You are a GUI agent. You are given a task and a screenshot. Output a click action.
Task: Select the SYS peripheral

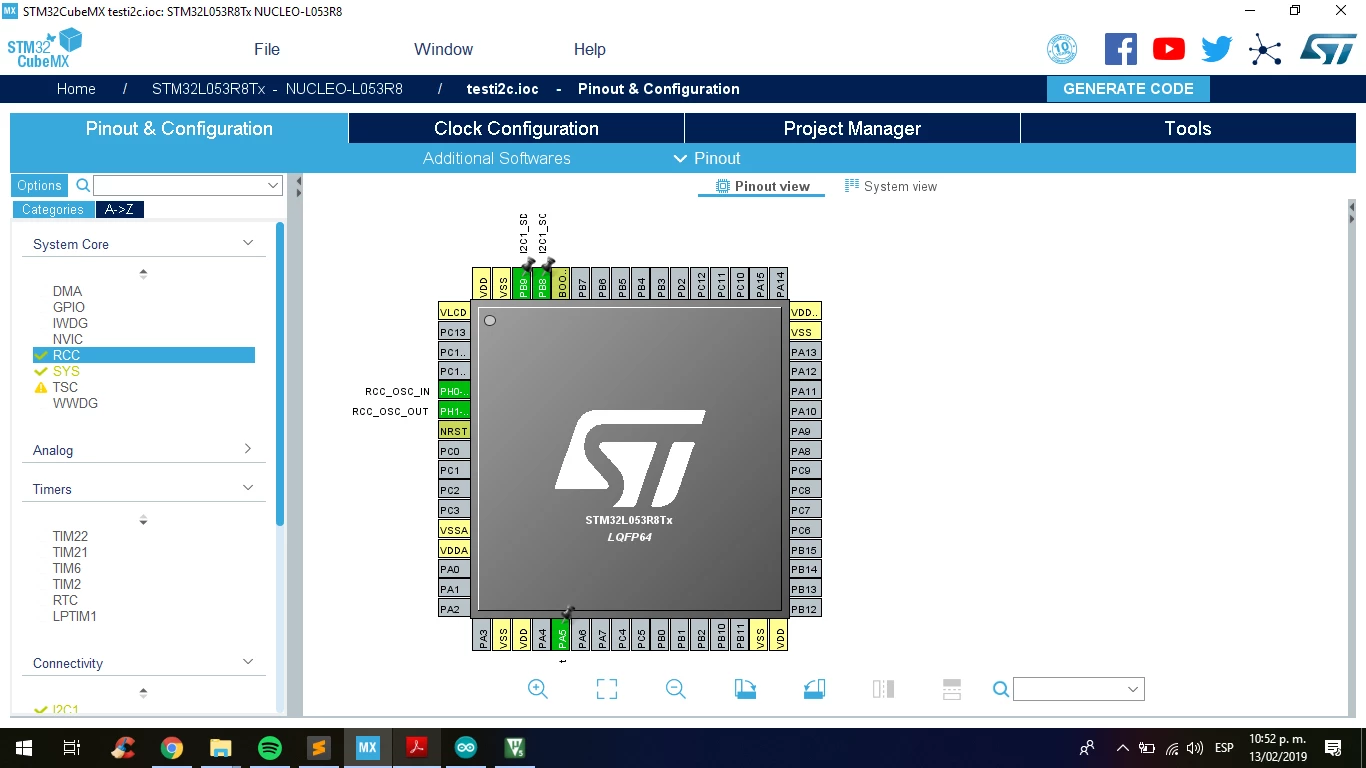tap(66, 371)
